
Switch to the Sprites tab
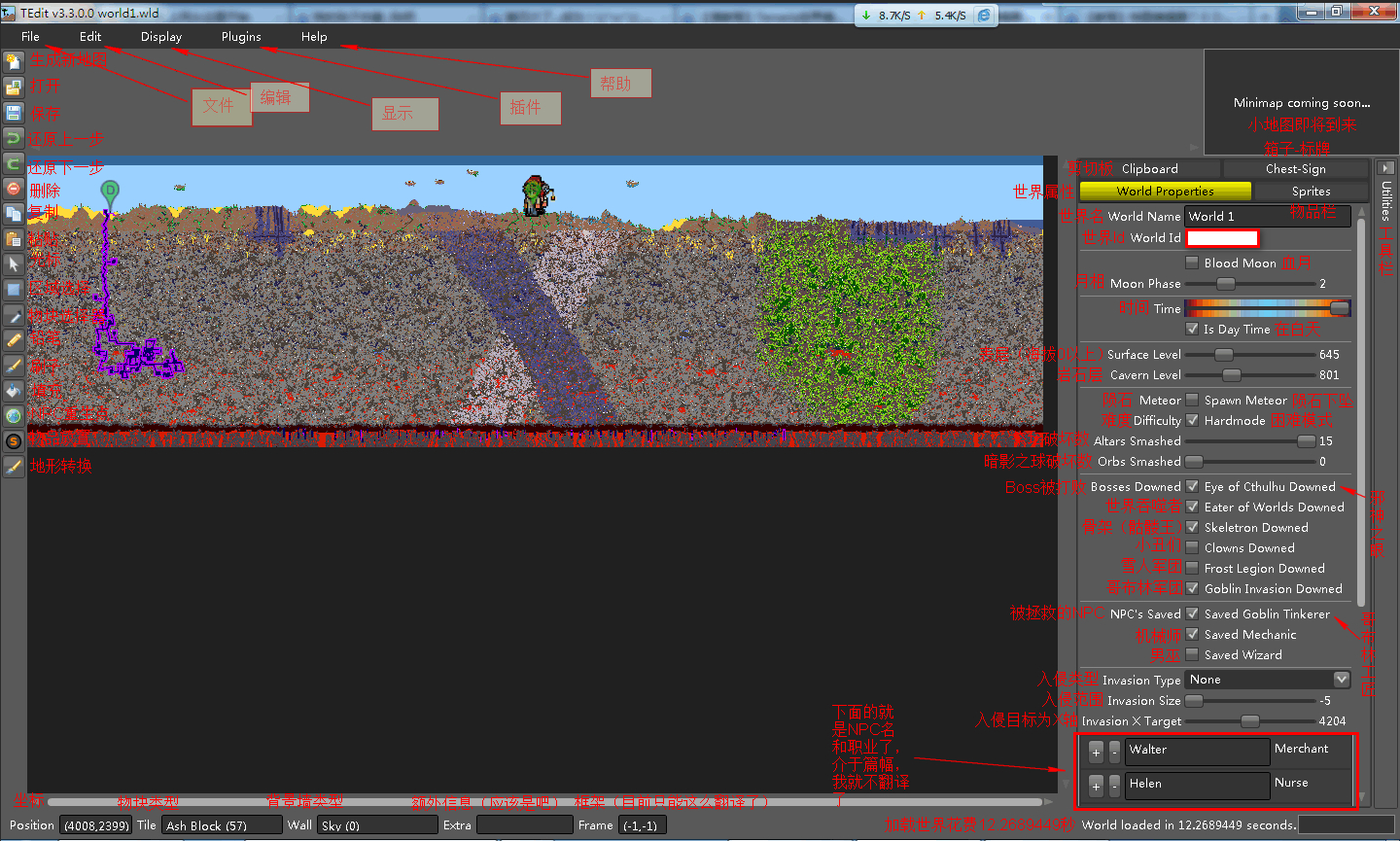1311,192
